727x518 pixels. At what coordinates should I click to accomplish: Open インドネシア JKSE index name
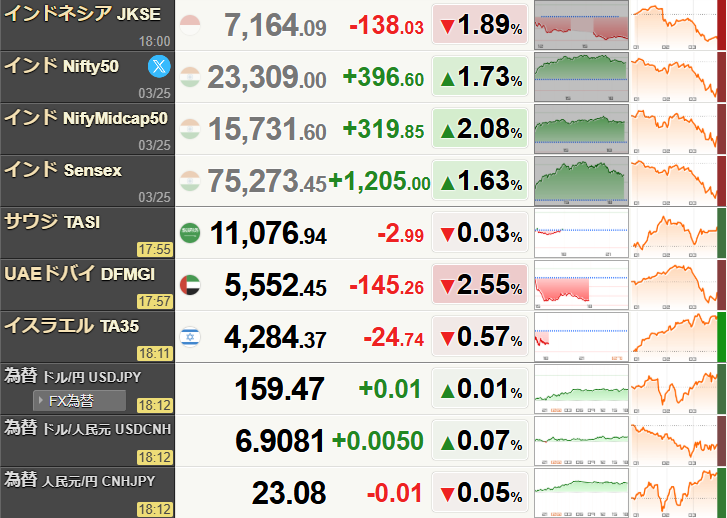[83, 14]
